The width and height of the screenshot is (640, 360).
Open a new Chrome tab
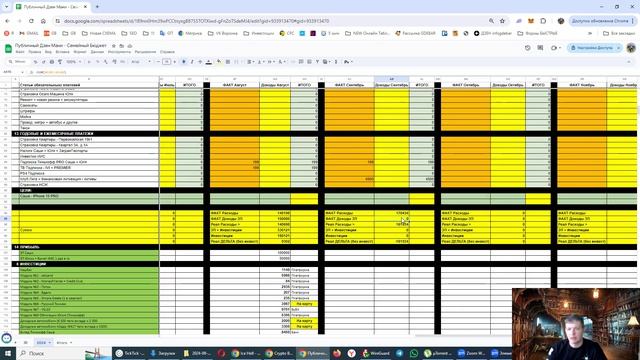(97, 7)
